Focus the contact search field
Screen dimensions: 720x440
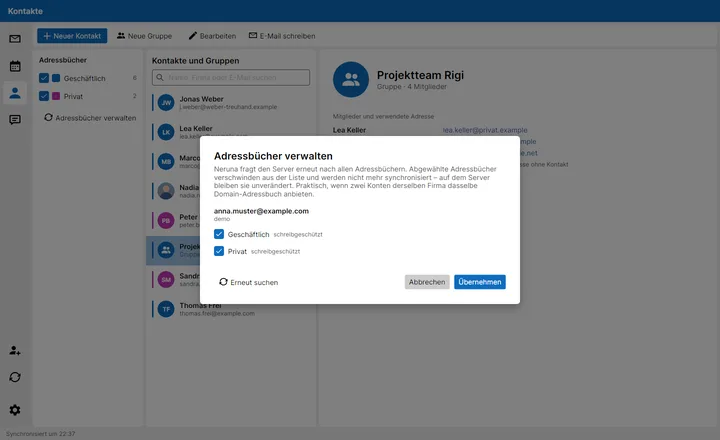click(231, 77)
